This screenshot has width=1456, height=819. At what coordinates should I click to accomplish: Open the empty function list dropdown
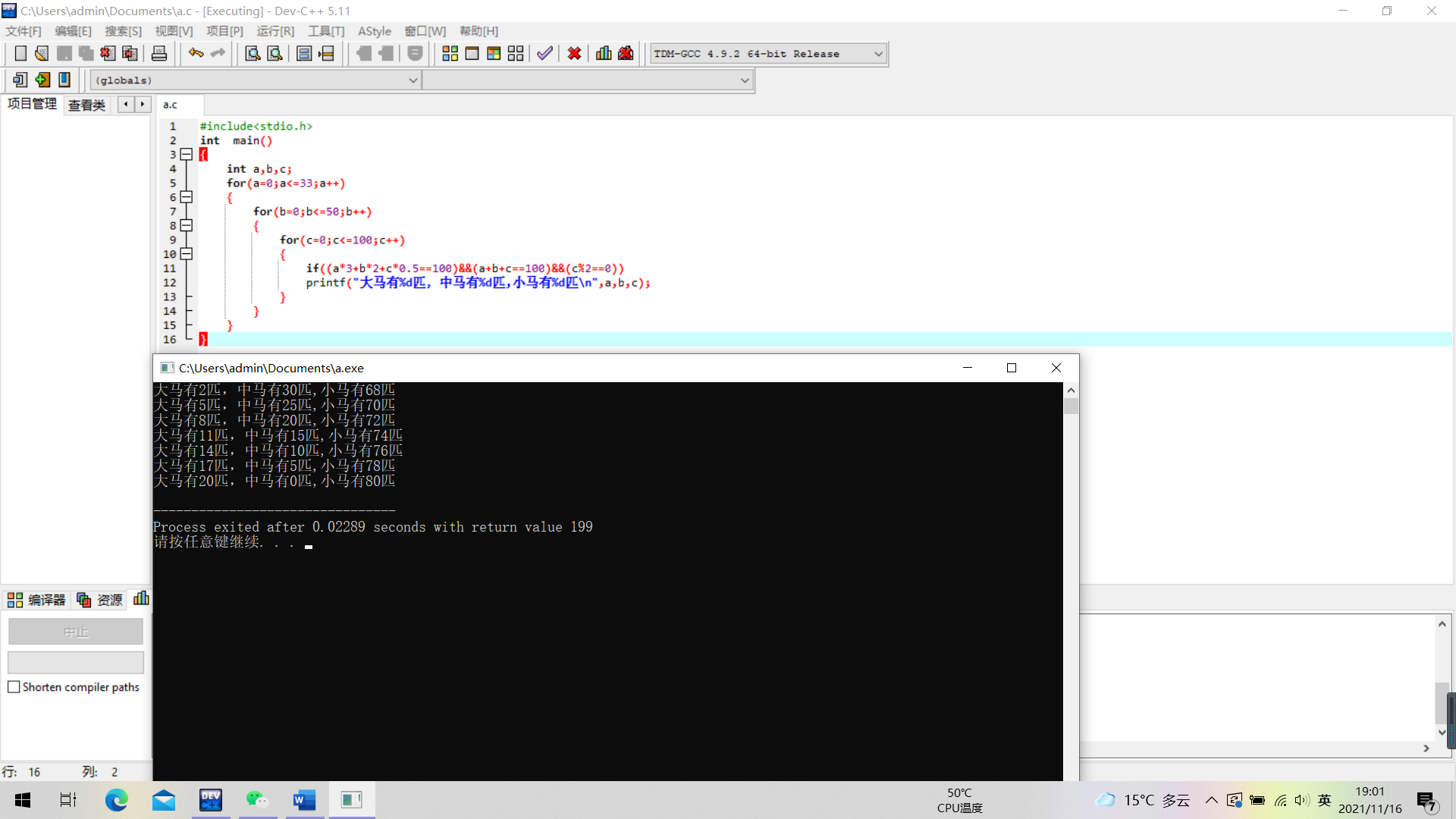coord(744,80)
